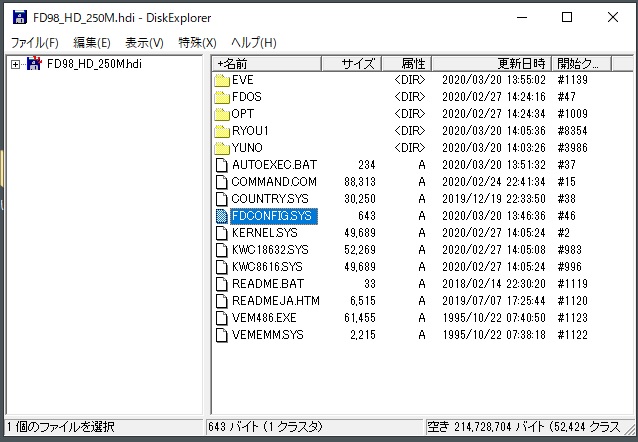Open the ヘルプ(H) menu

coord(253,42)
